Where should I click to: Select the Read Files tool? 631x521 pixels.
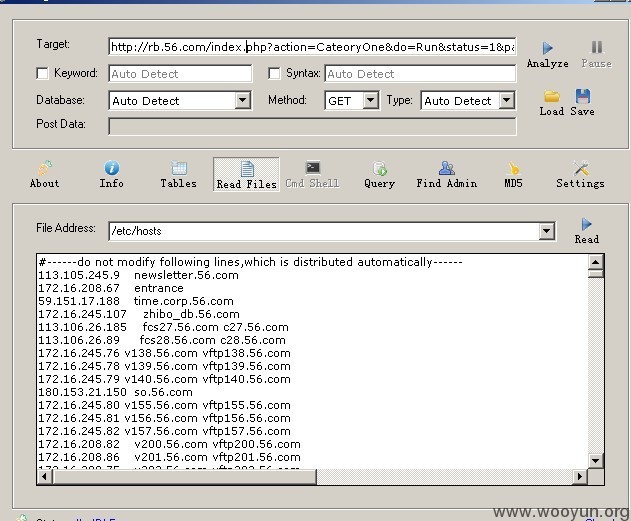[x=246, y=175]
